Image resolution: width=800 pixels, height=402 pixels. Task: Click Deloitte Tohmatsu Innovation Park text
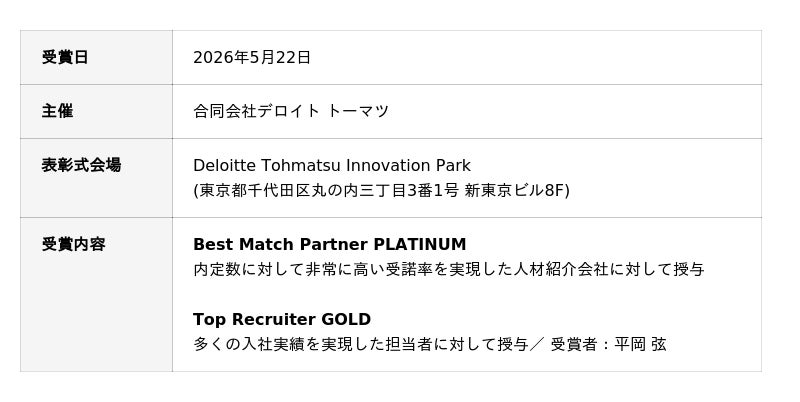(x=332, y=165)
